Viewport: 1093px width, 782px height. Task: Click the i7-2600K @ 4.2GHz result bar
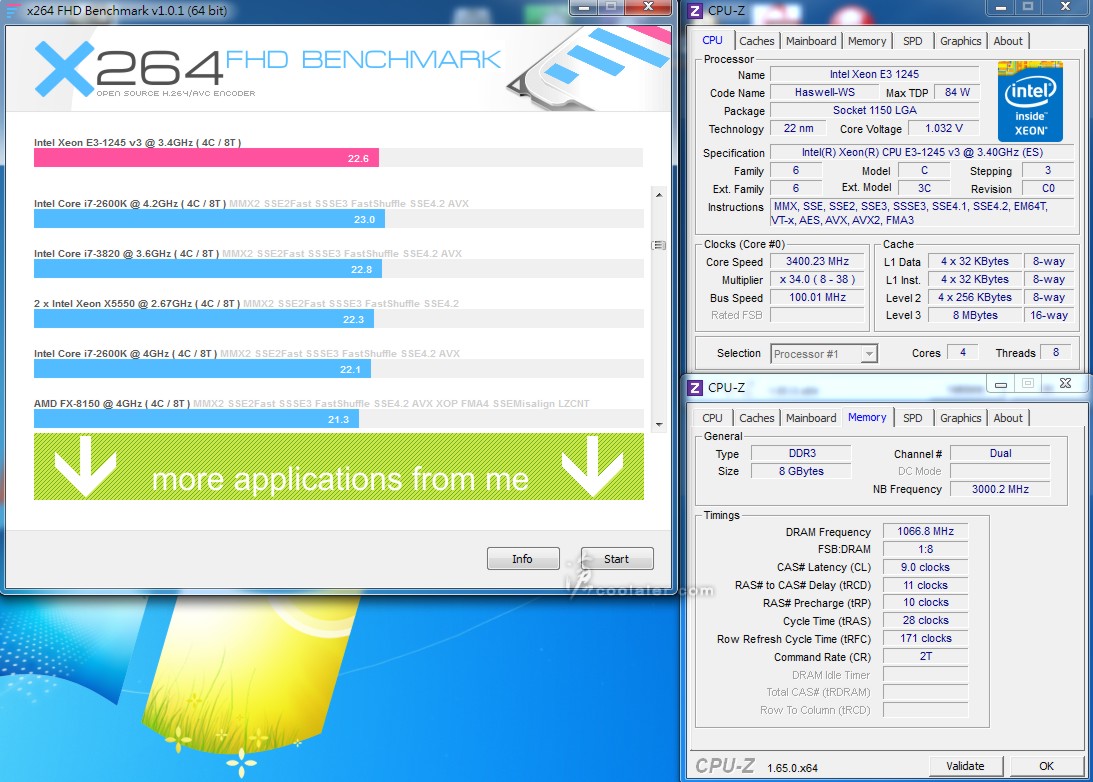click(209, 219)
